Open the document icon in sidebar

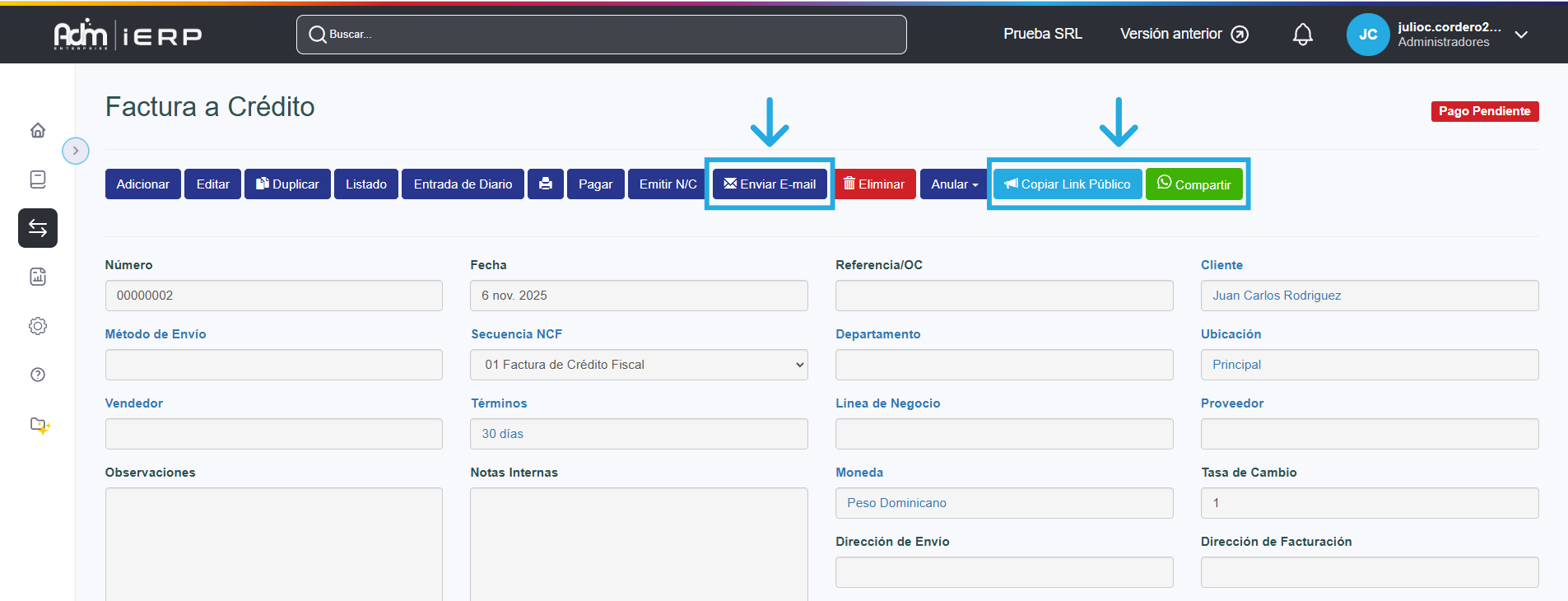click(38, 179)
